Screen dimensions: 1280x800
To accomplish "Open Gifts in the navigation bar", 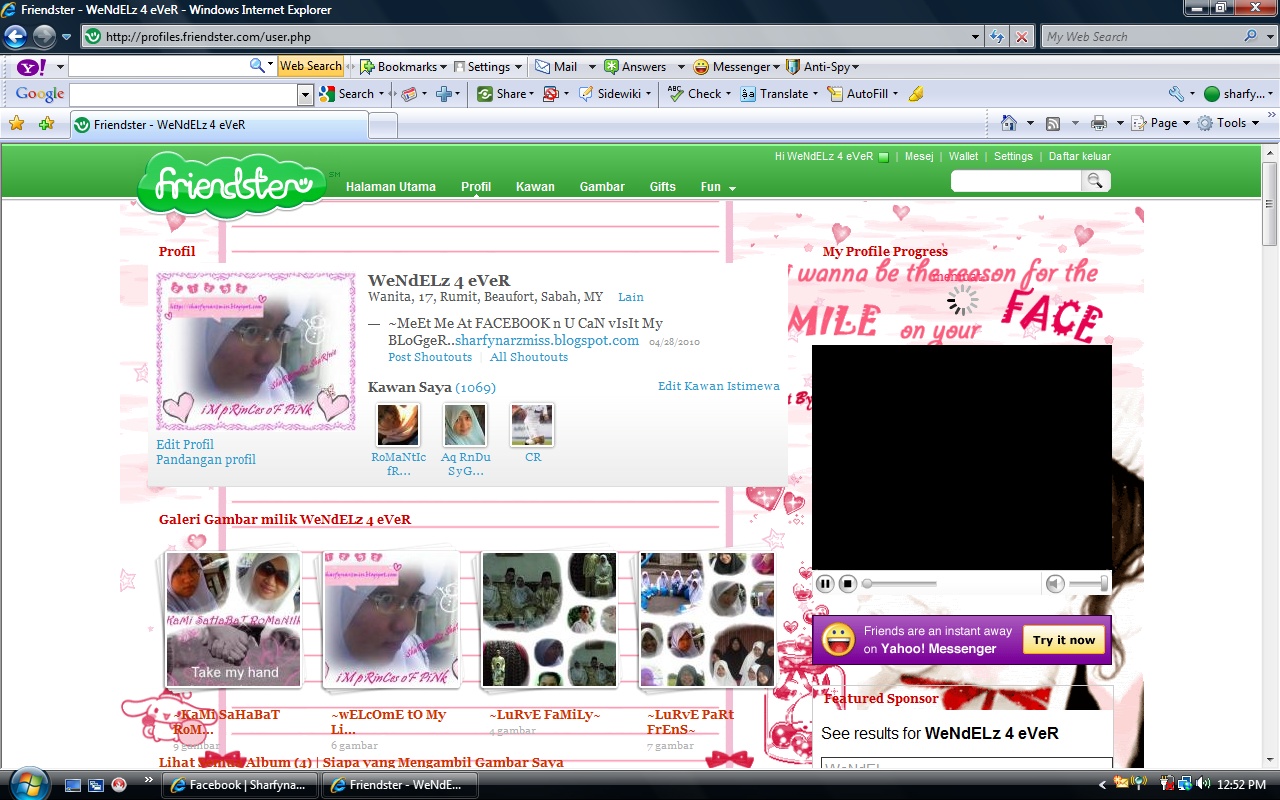I will click(662, 187).
